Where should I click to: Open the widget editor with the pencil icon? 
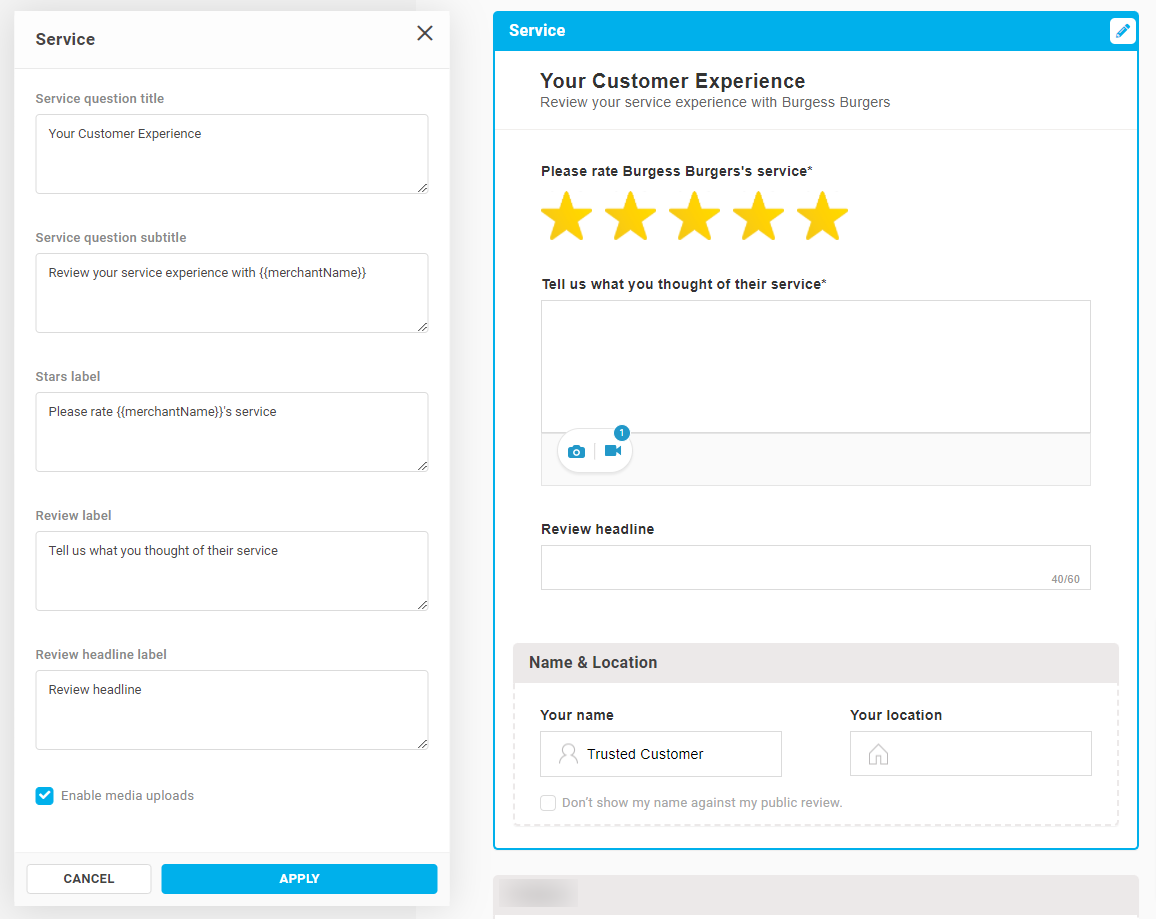point(1123,31)
